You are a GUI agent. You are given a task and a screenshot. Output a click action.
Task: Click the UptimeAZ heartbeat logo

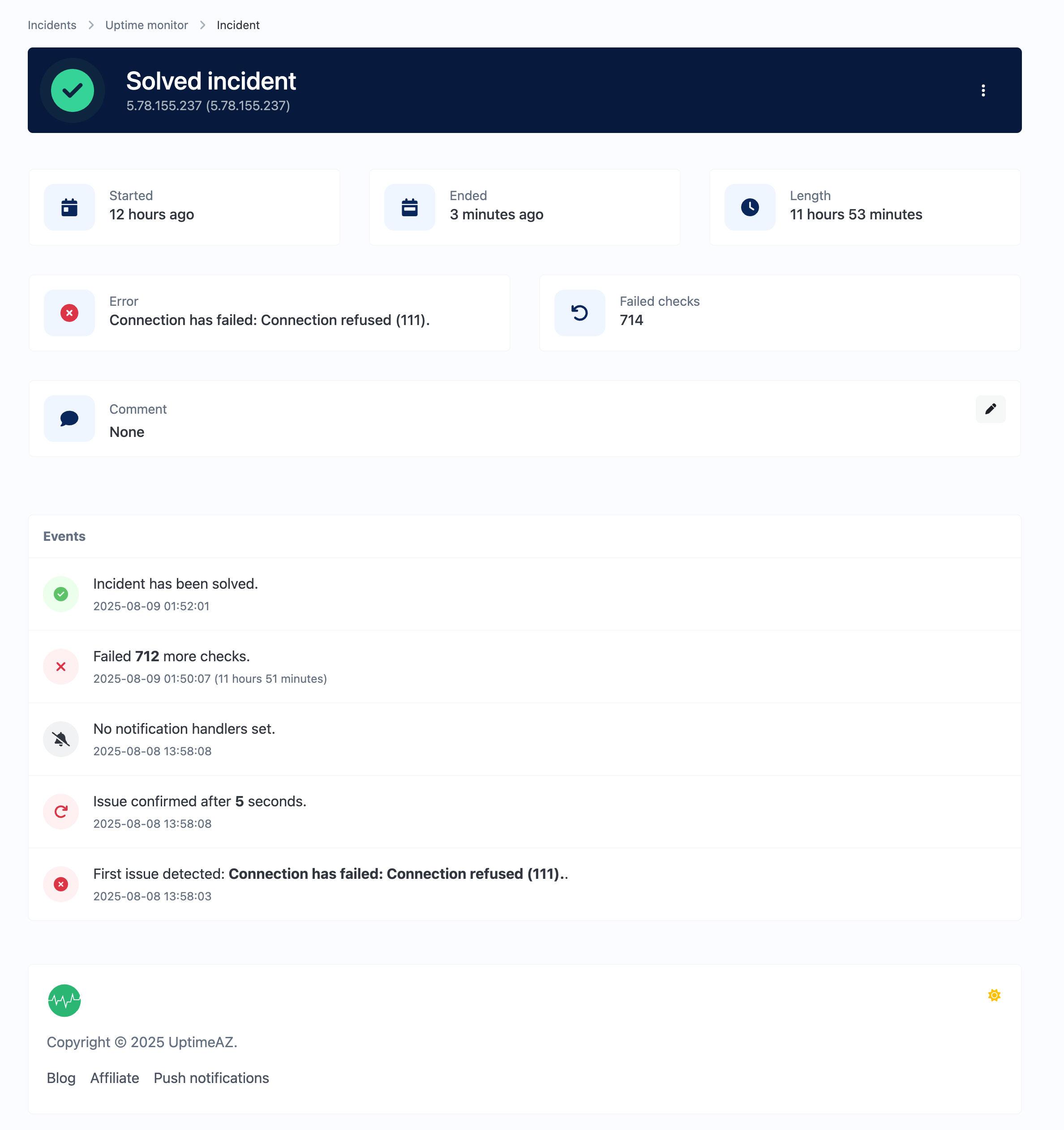(x=64, y=1001)
